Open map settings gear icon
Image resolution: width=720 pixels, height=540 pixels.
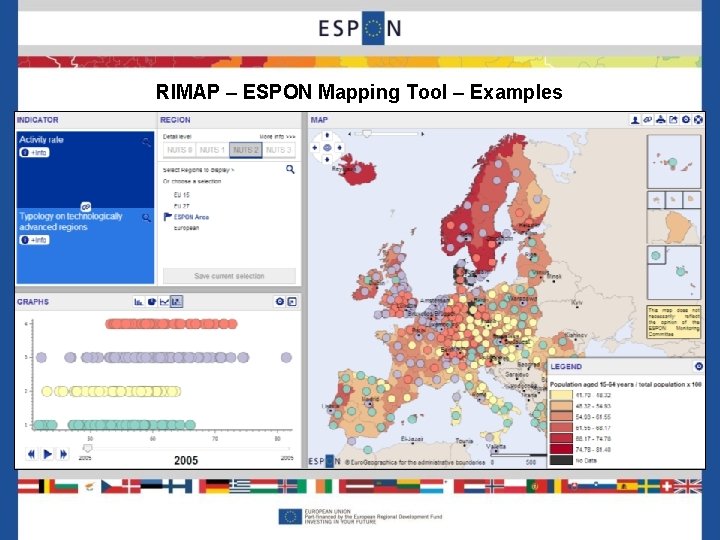[x=686, y=120]
